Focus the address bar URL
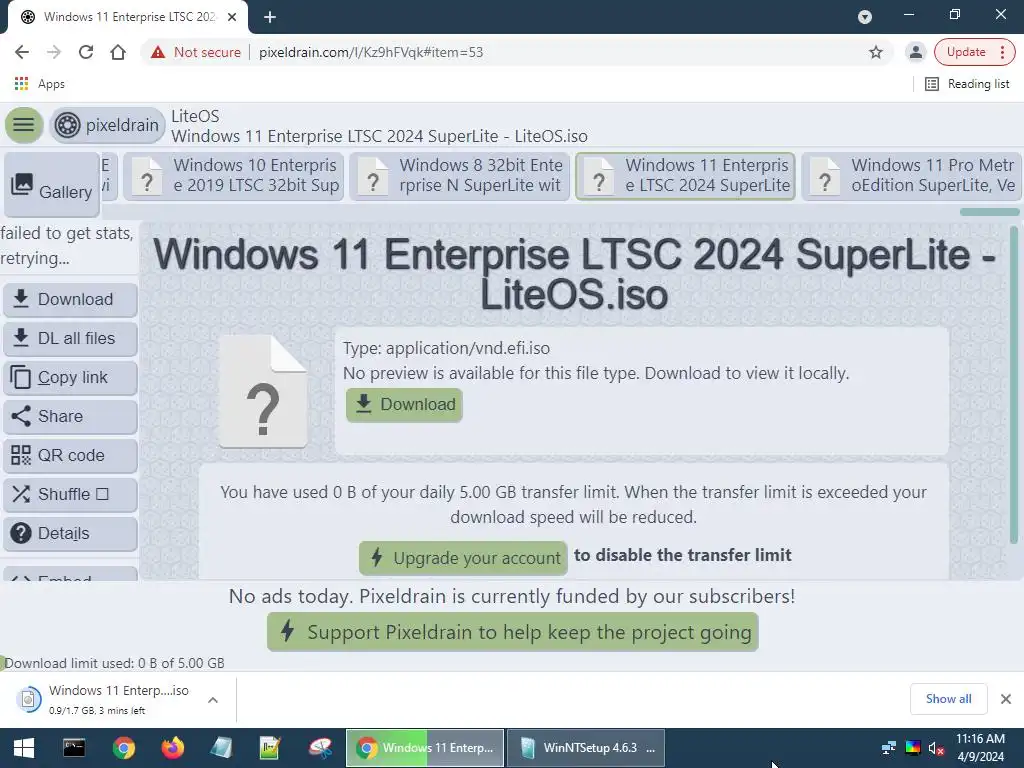This screenshot has width=1024, height=768. pyautogui.click(x=371, y=52)
